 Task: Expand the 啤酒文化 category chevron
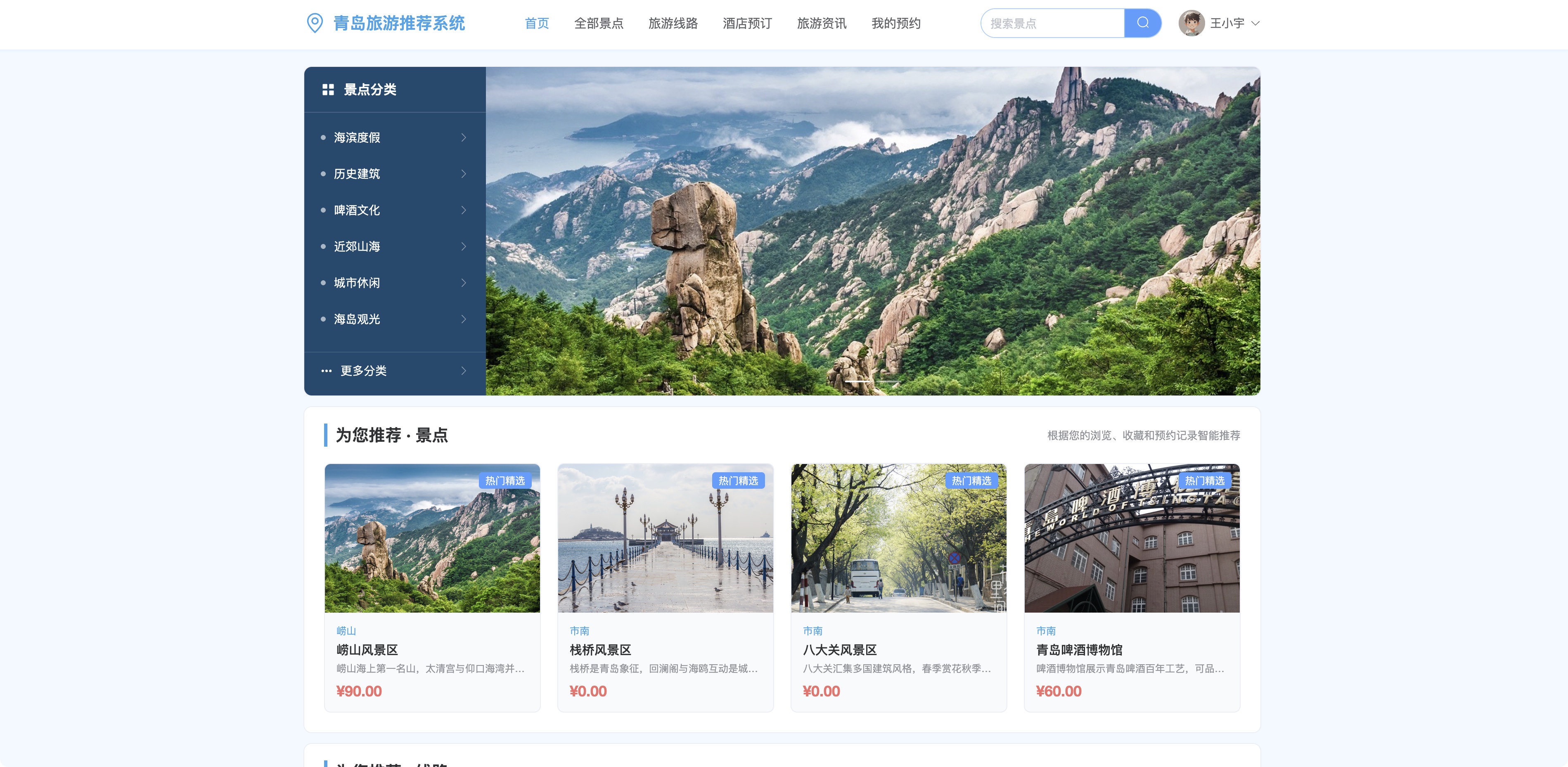[x=464, y=210]
